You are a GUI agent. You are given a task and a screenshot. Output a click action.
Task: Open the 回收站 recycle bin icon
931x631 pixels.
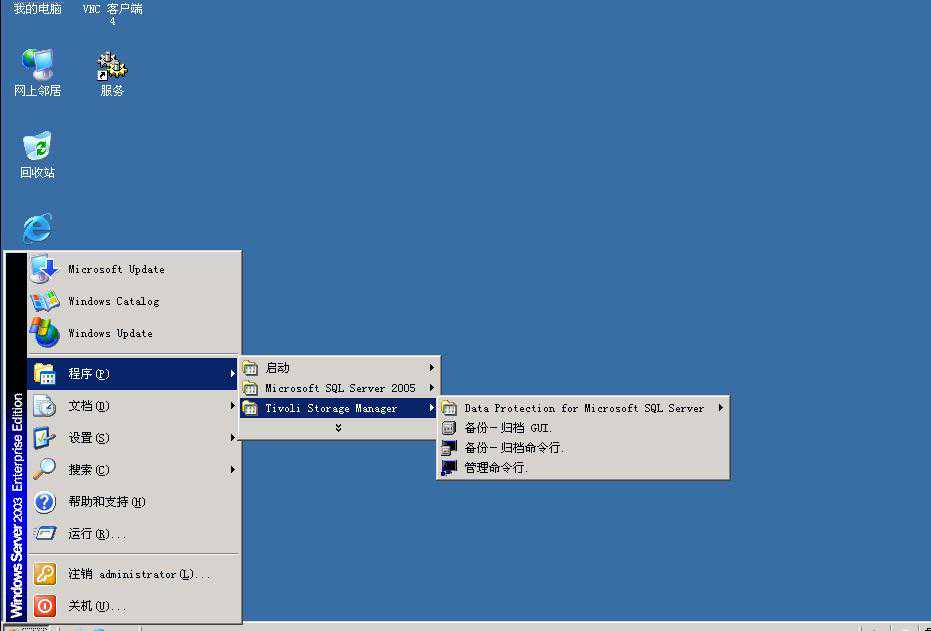(x=37, y=147)
